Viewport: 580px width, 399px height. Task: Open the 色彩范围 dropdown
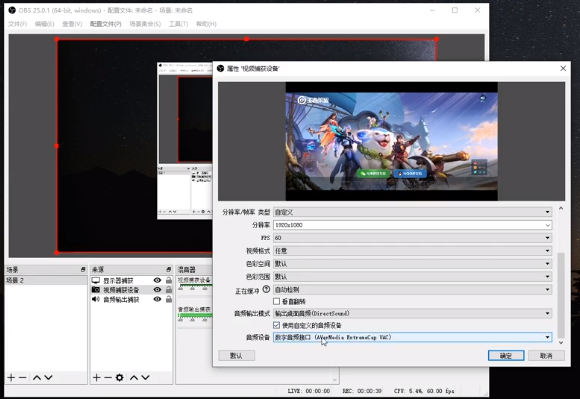click(412, 277)
